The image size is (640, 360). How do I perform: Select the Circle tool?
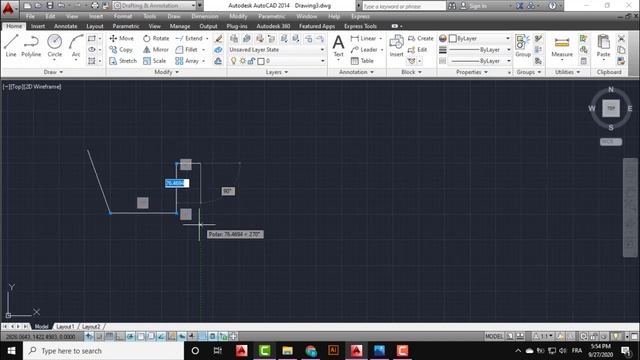tap(54, 46)
